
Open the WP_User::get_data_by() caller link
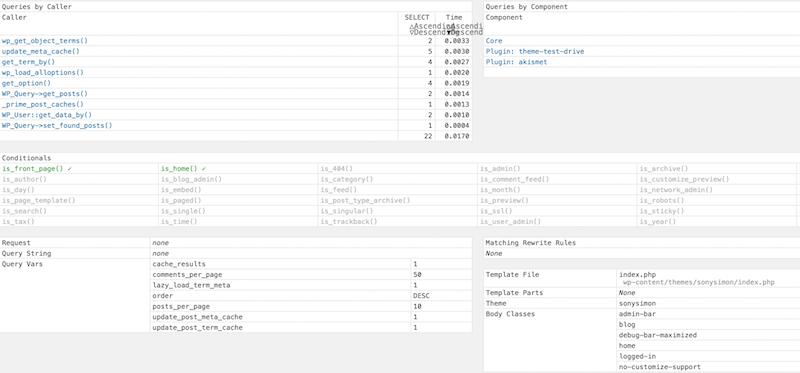(47, 115)
